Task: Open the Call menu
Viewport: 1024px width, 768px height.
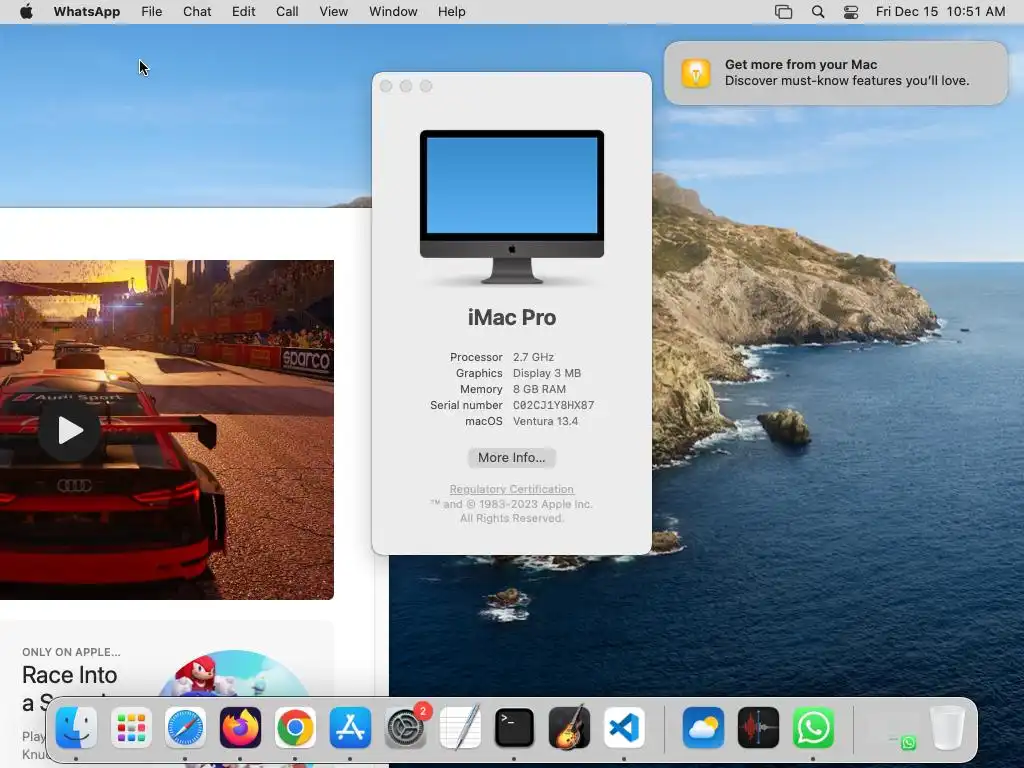Action: [x=287, y=11]
